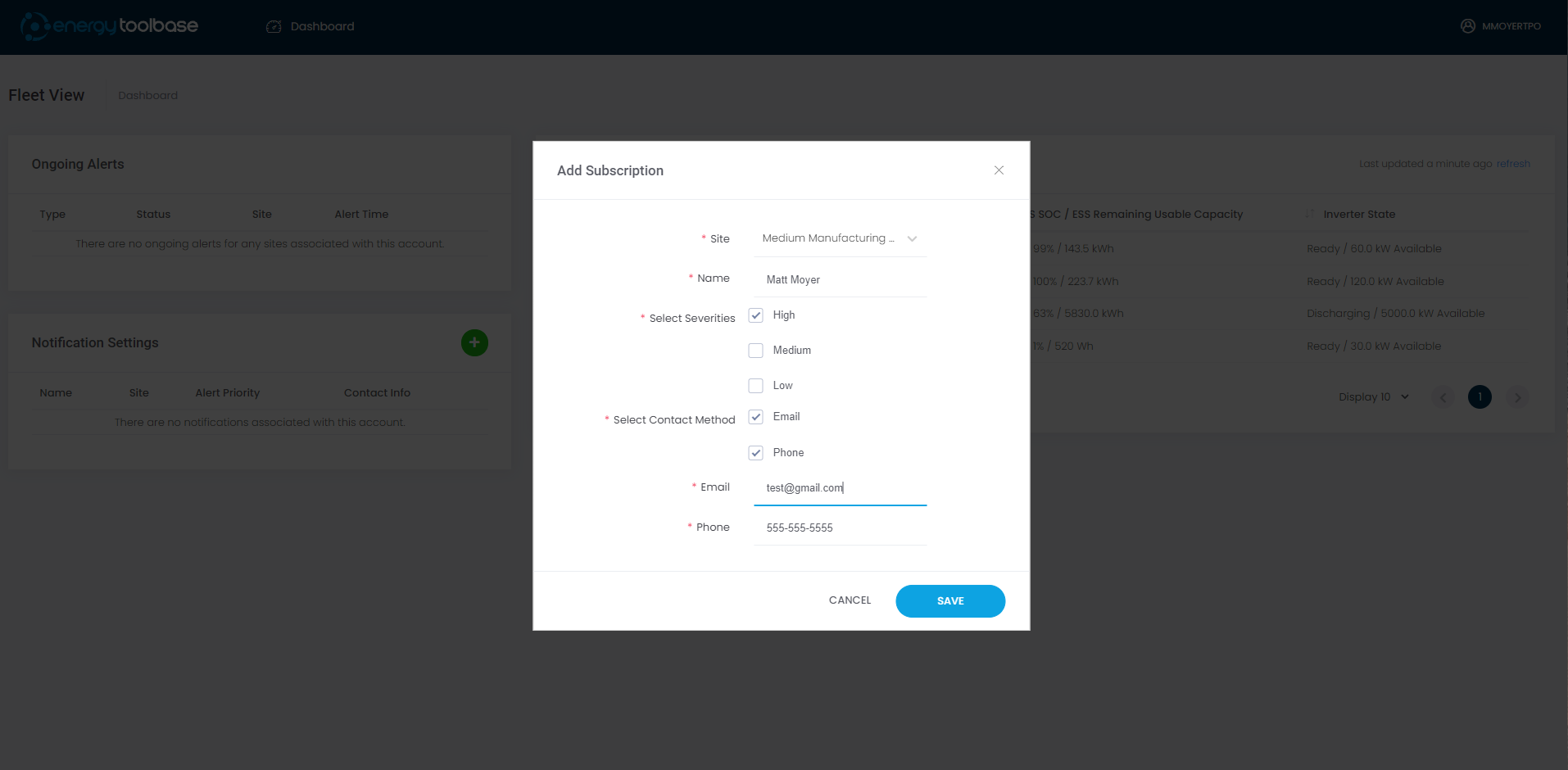Click the 'Ready / 120.0 kW Available' cell

(1375, 281)
